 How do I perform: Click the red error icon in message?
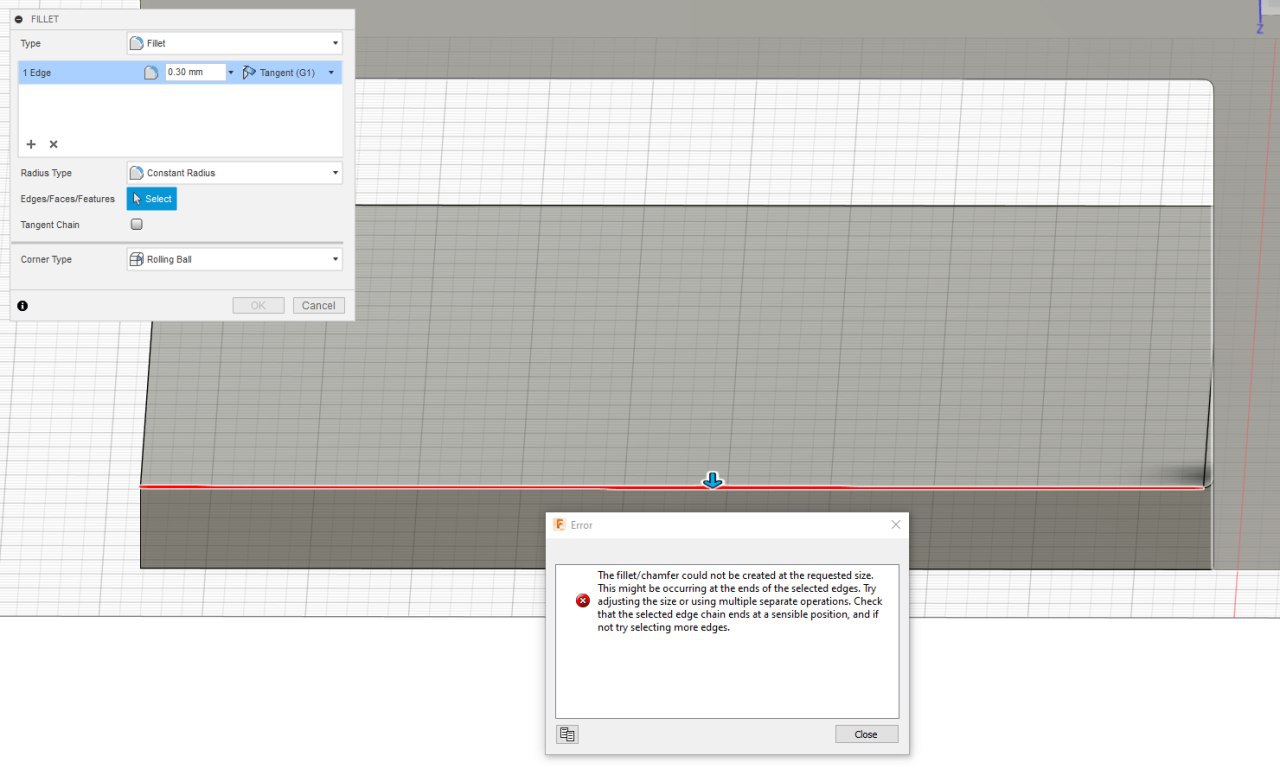tap(583, 600)
